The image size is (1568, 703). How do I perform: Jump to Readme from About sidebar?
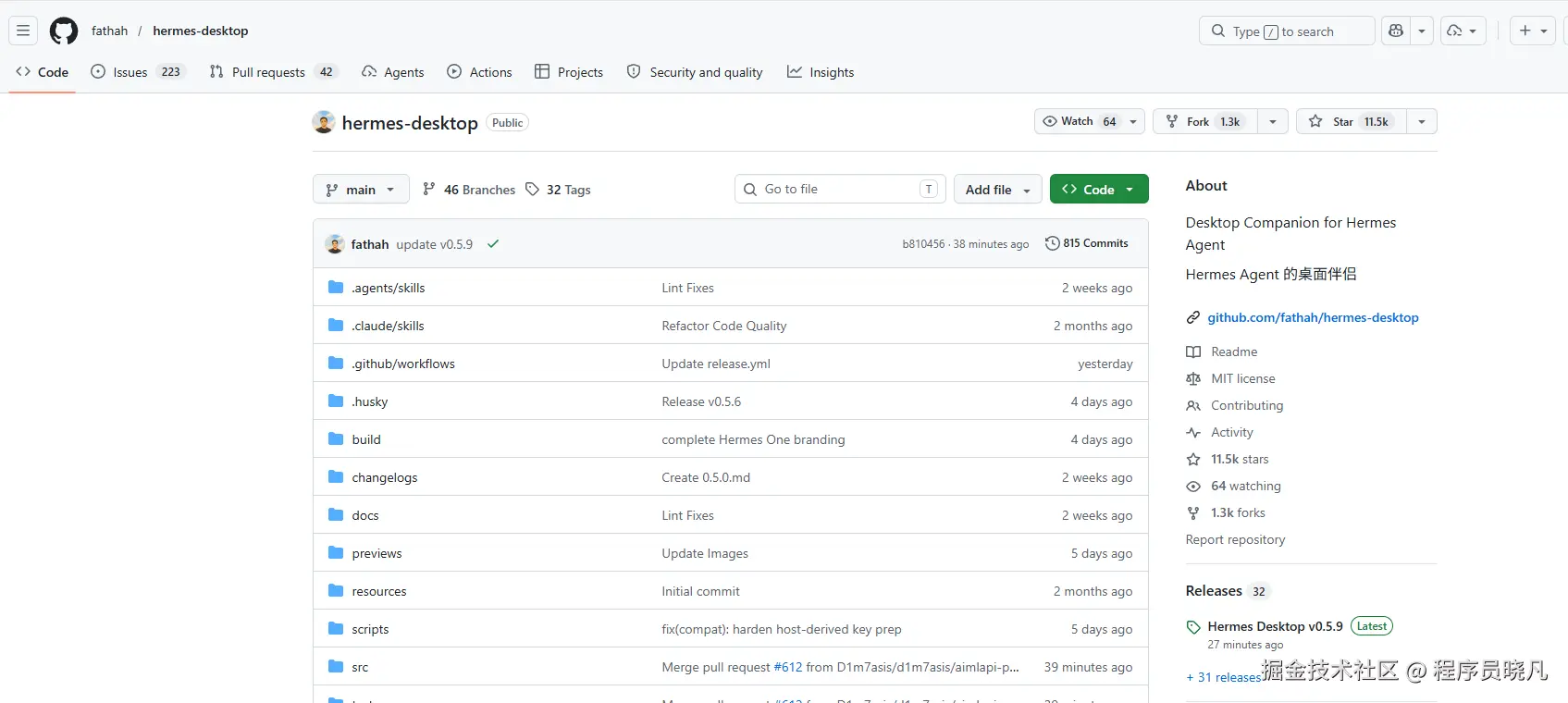(1234, 351)
